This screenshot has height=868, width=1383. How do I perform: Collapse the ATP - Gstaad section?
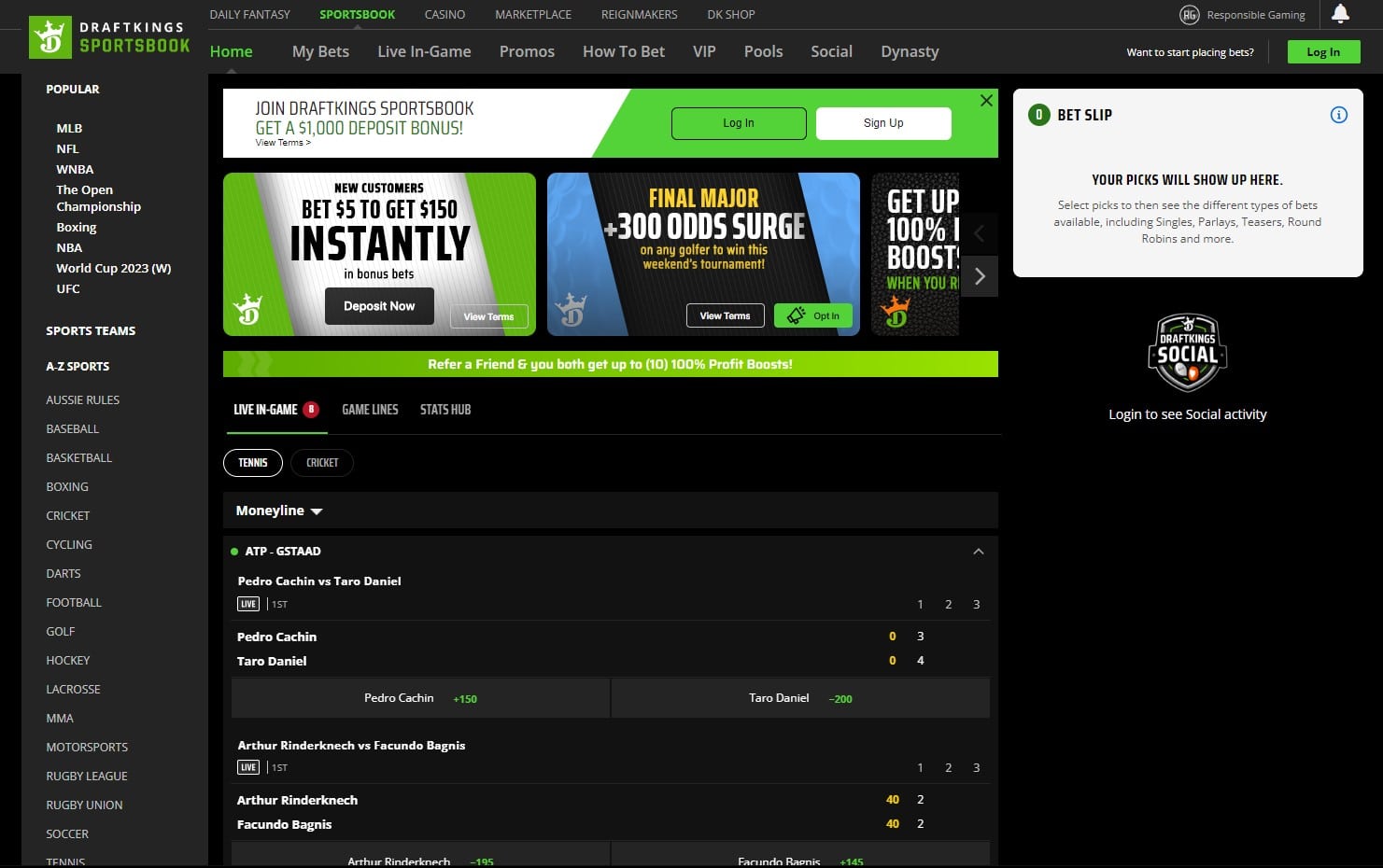point(979,552)
